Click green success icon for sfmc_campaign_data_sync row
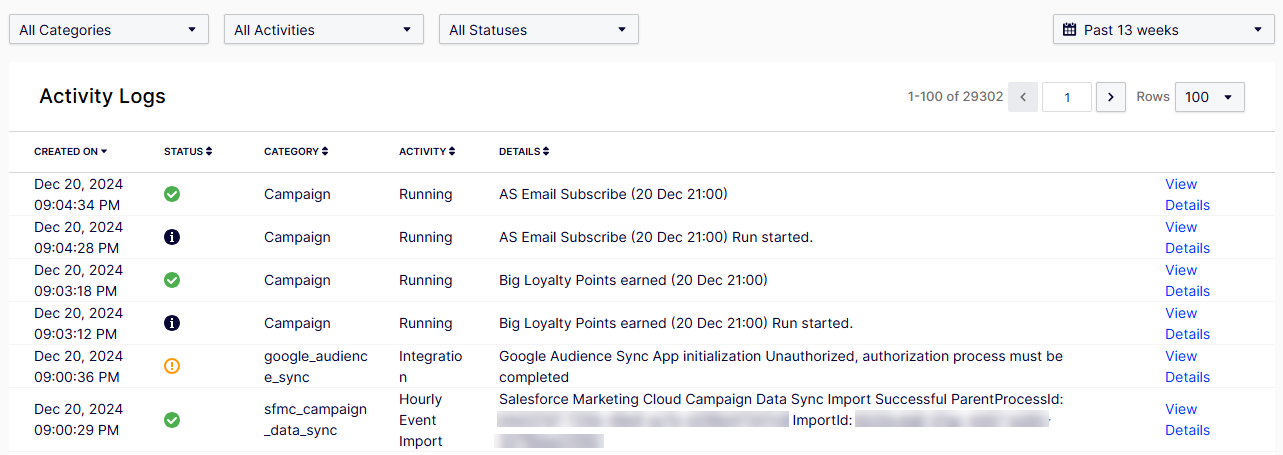The height and width of the screenshot is (455, 1283). (x=172, y=420)
